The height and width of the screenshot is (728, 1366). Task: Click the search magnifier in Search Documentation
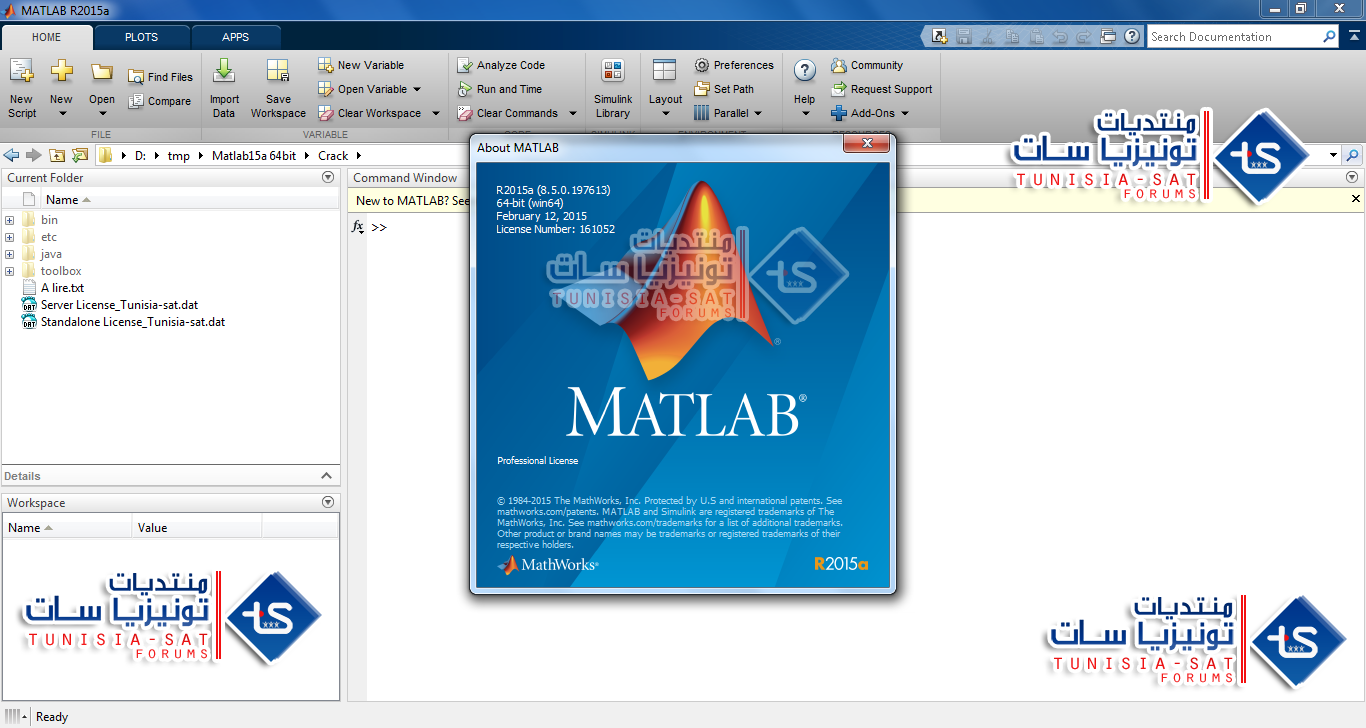tap(1329, 37)
